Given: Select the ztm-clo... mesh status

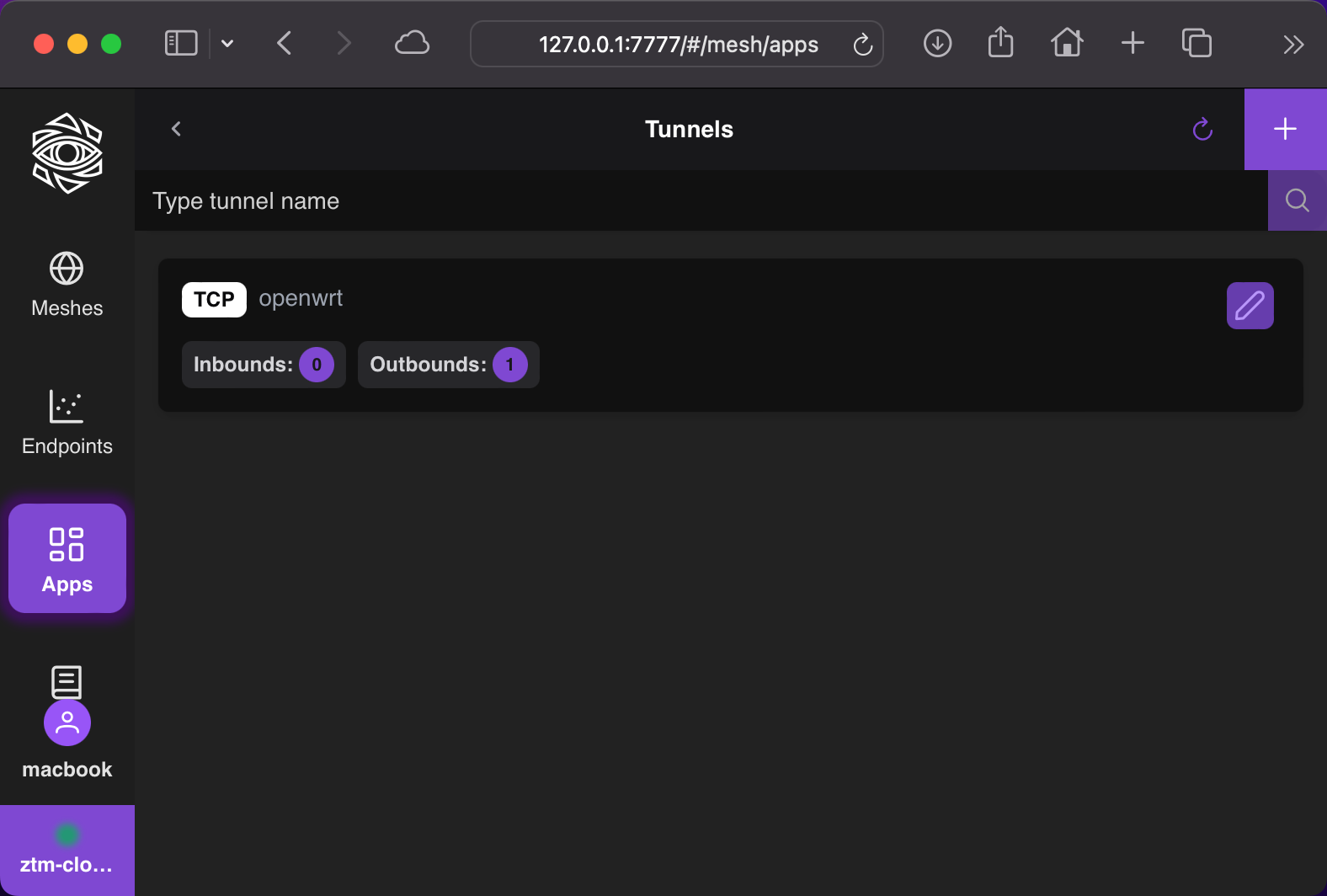Looking at the screenshot, I should (67, 850).
